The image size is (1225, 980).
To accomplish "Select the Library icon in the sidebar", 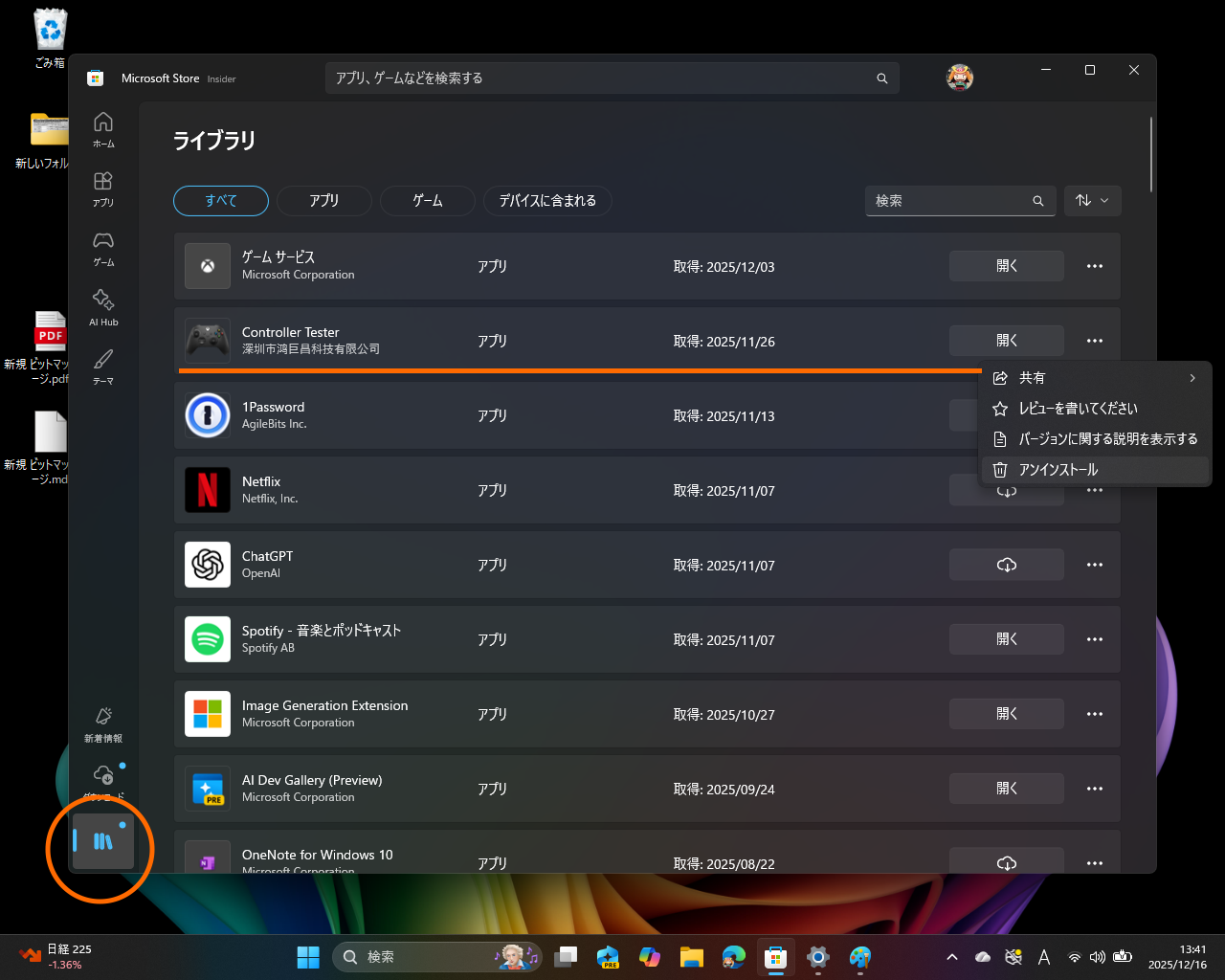I will click(x=103, y=842).
